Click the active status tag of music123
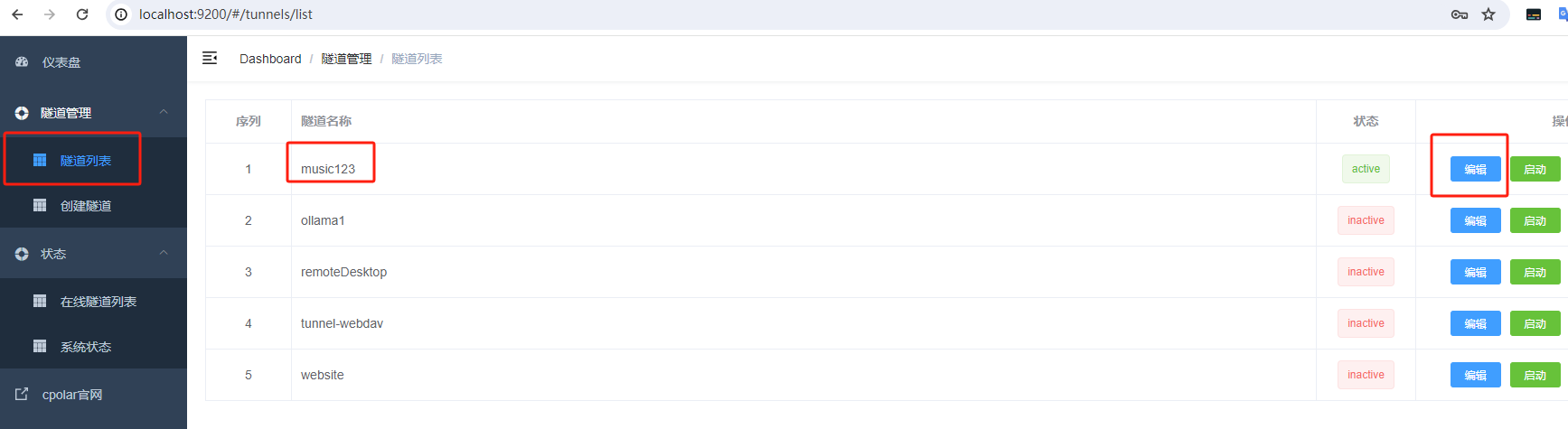Image resolution: width=1568 pixels, height=429 pixels. click(1365, 169)
